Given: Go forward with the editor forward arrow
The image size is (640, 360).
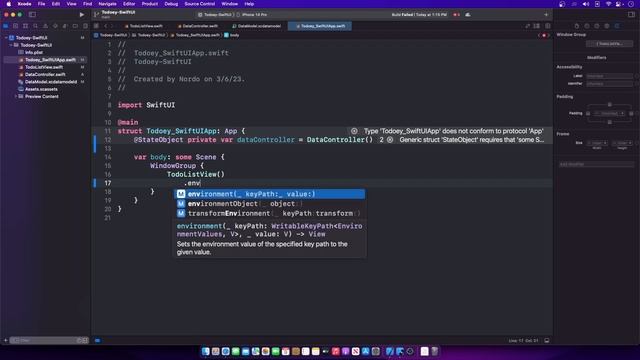Looking at the screenshot, I should coord(113,26).
